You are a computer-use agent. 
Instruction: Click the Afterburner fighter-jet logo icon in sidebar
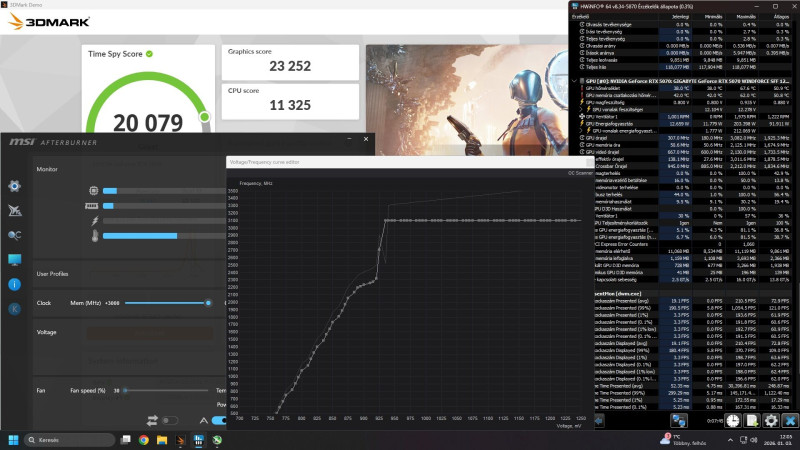14,210
